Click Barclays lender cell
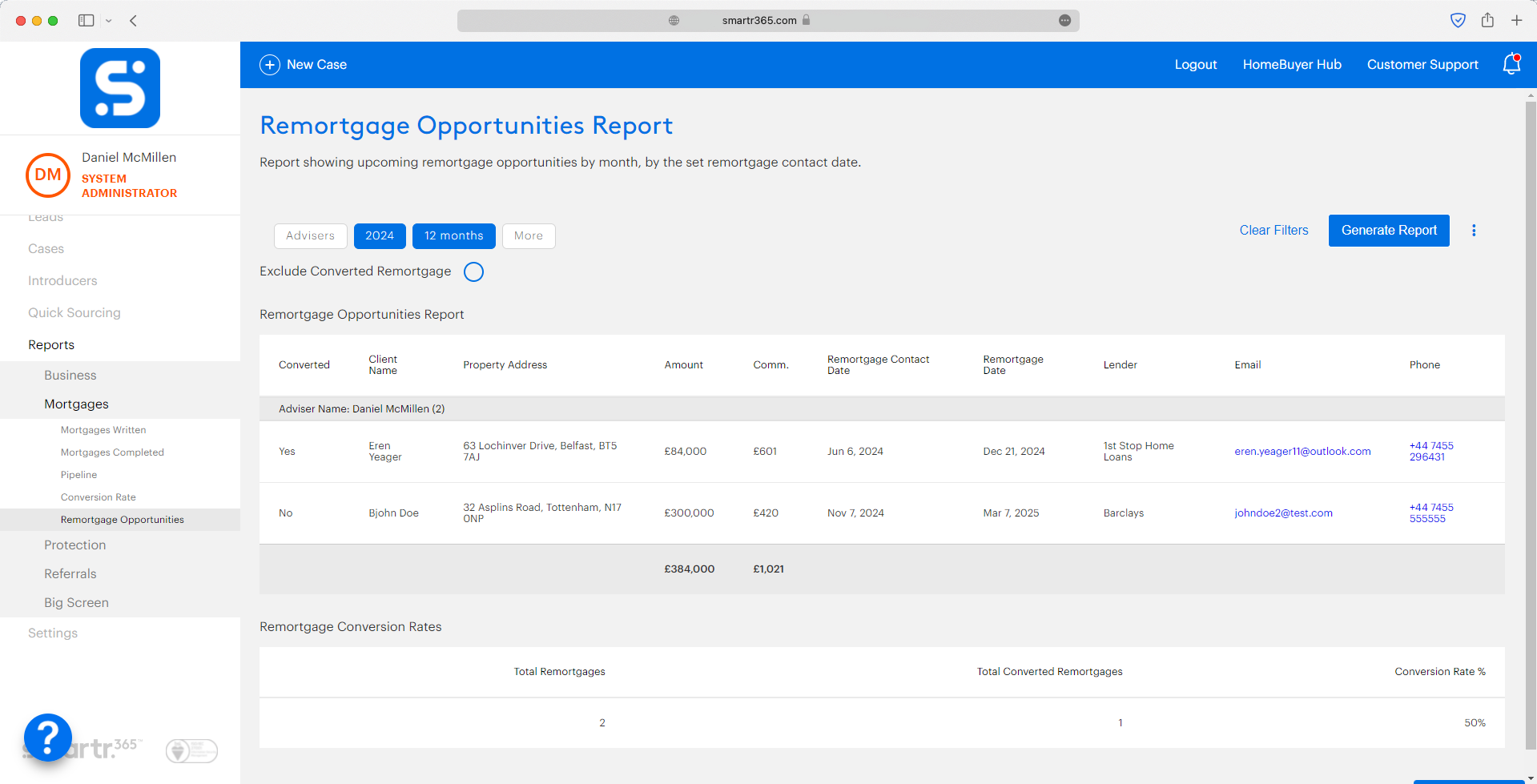This screenshot has width=1537, height=784. 1123,513
